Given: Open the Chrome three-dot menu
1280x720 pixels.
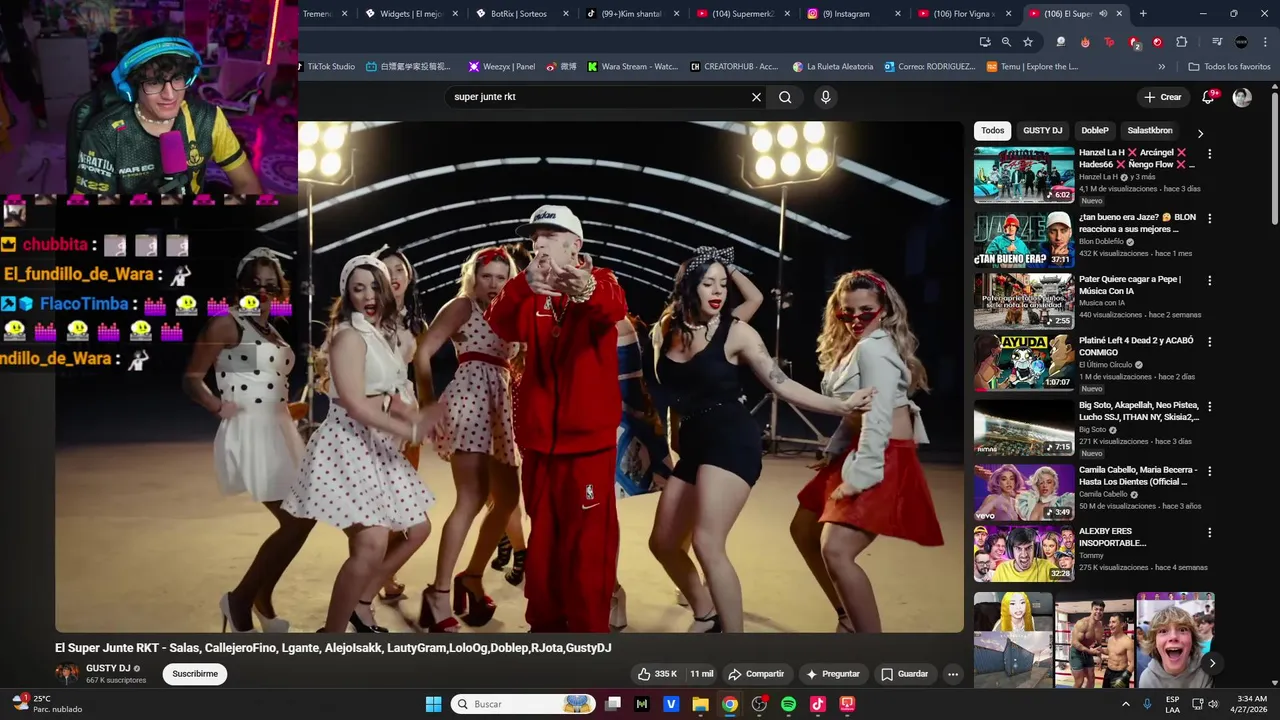Looking at the screenshot, I should tap(1265, 42).
